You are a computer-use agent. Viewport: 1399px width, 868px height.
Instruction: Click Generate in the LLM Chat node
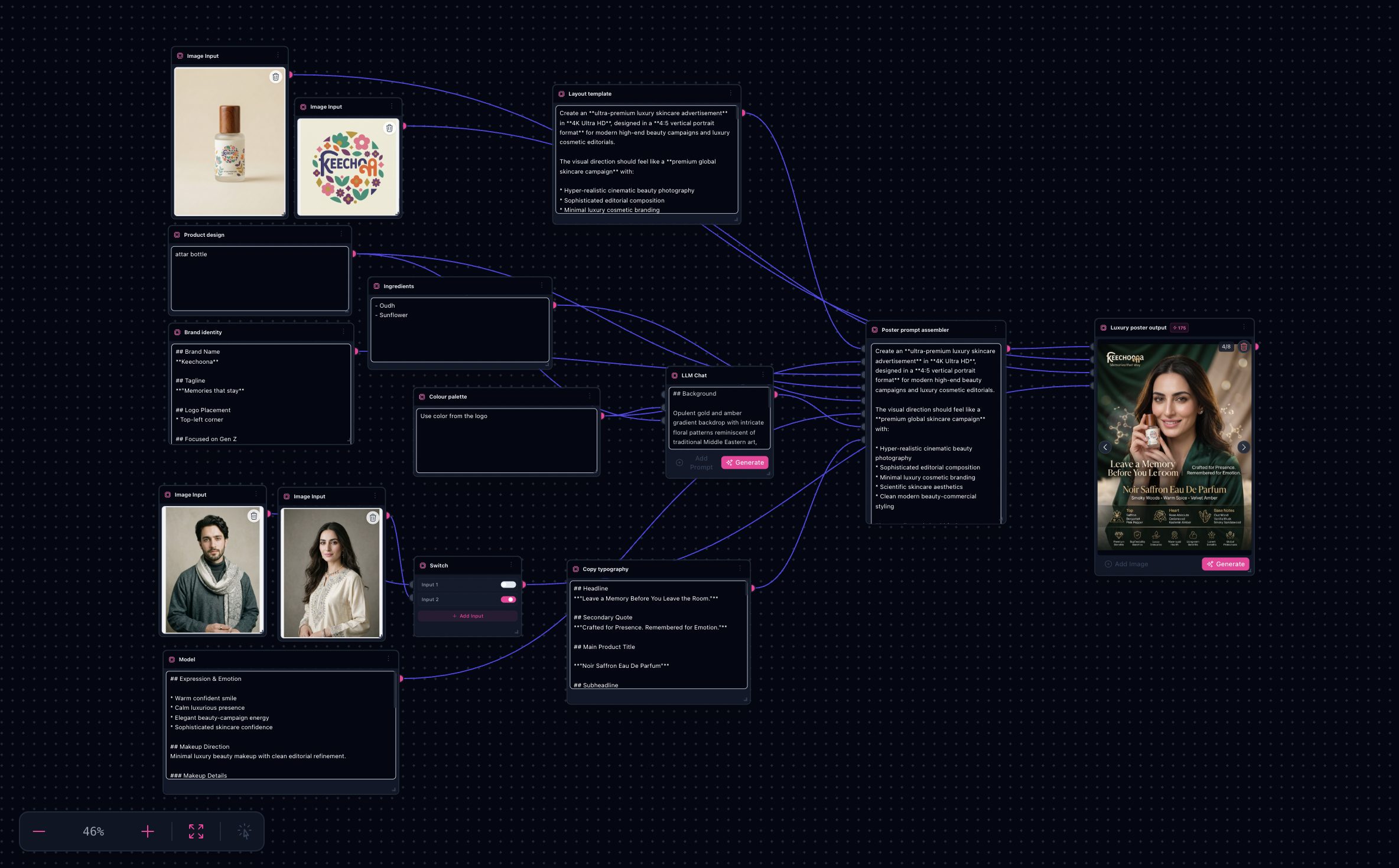pos(744,463)
